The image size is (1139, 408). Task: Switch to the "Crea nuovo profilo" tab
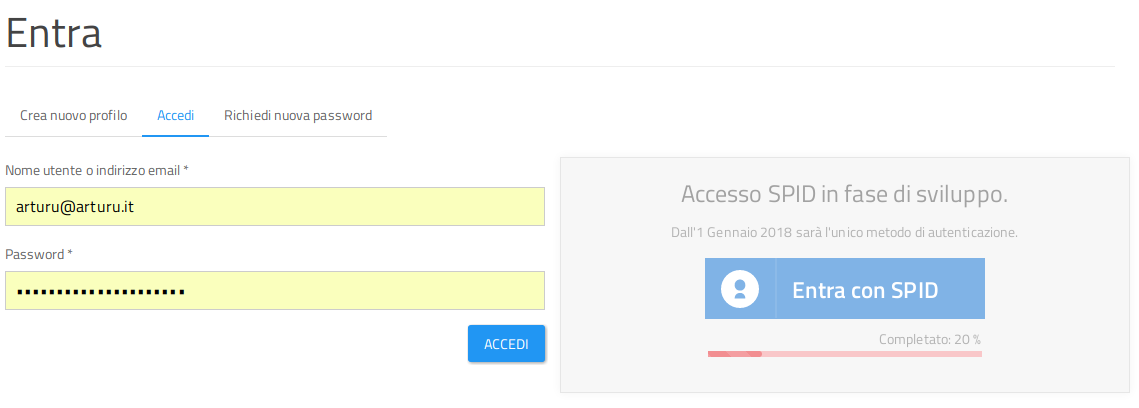point(74,116)
